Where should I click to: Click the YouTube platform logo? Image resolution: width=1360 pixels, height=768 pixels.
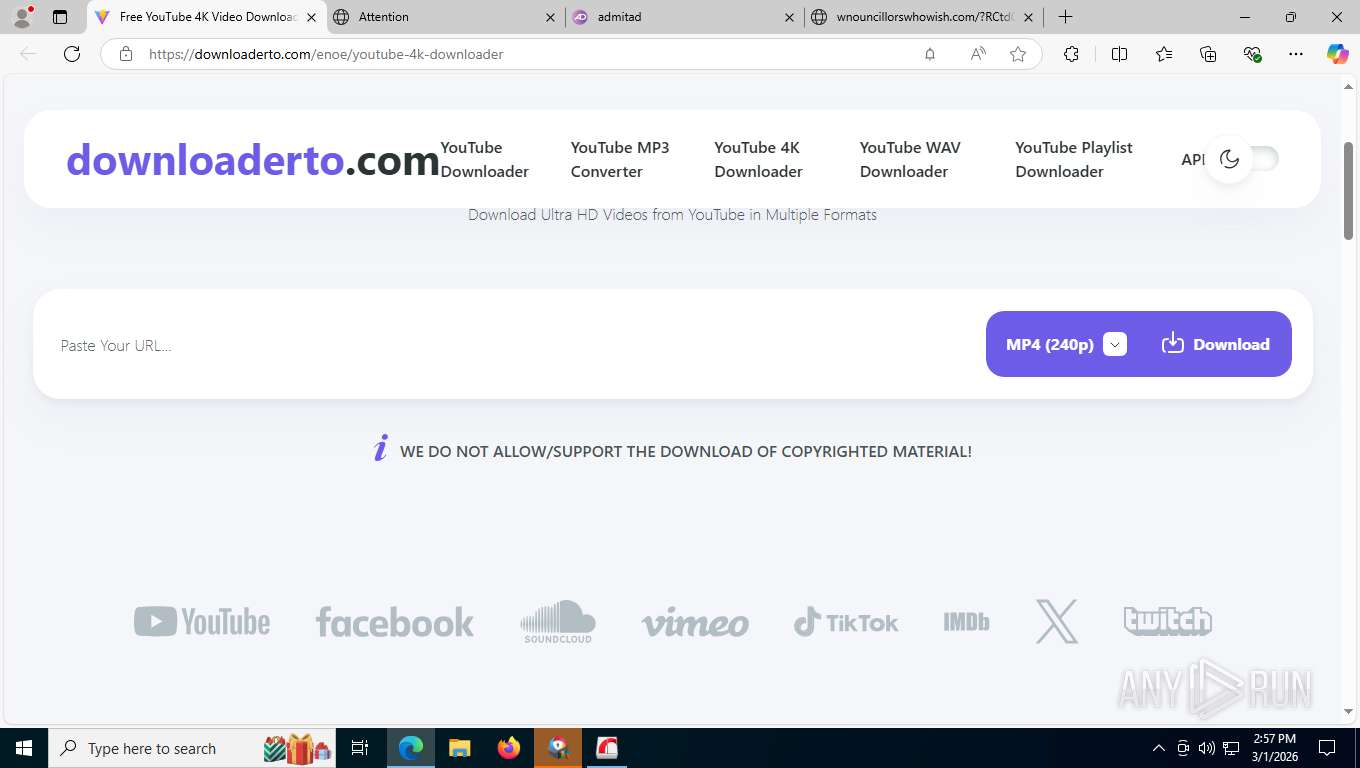pyautogui.click(x=202, y=622)
